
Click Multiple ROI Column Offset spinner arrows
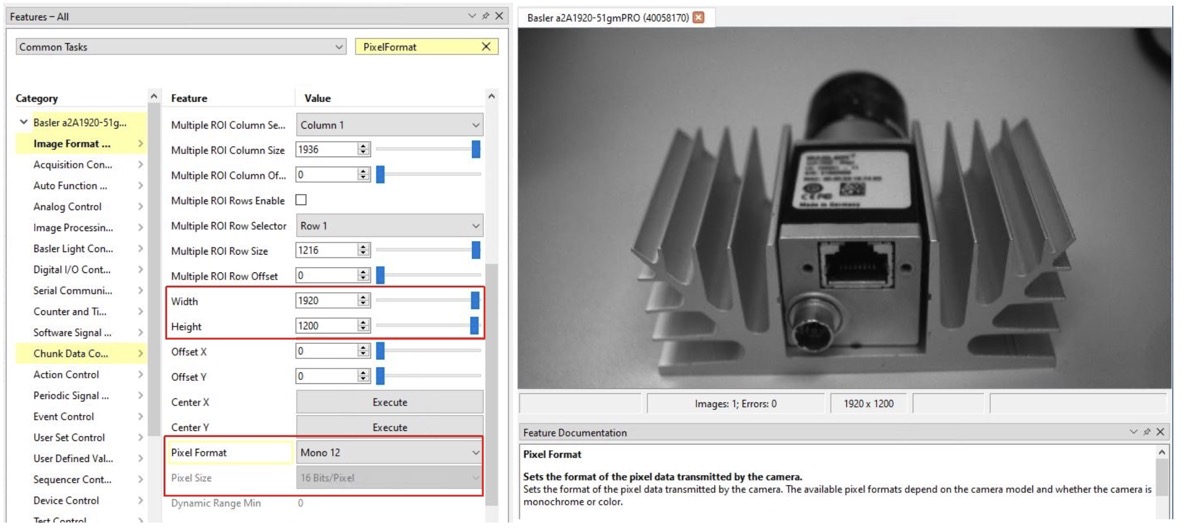[x=364, y=175]
